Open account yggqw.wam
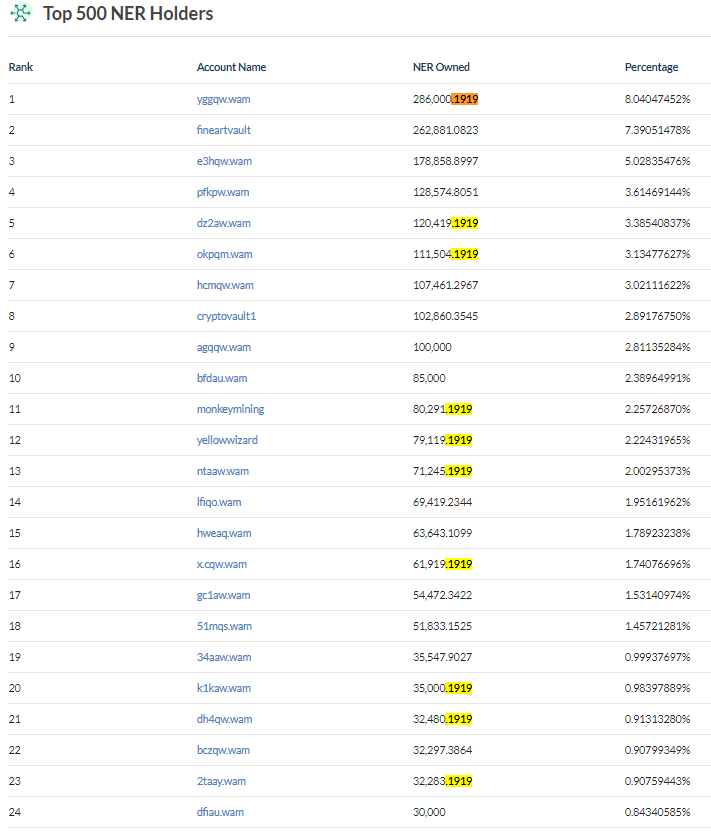 (223, 99)
